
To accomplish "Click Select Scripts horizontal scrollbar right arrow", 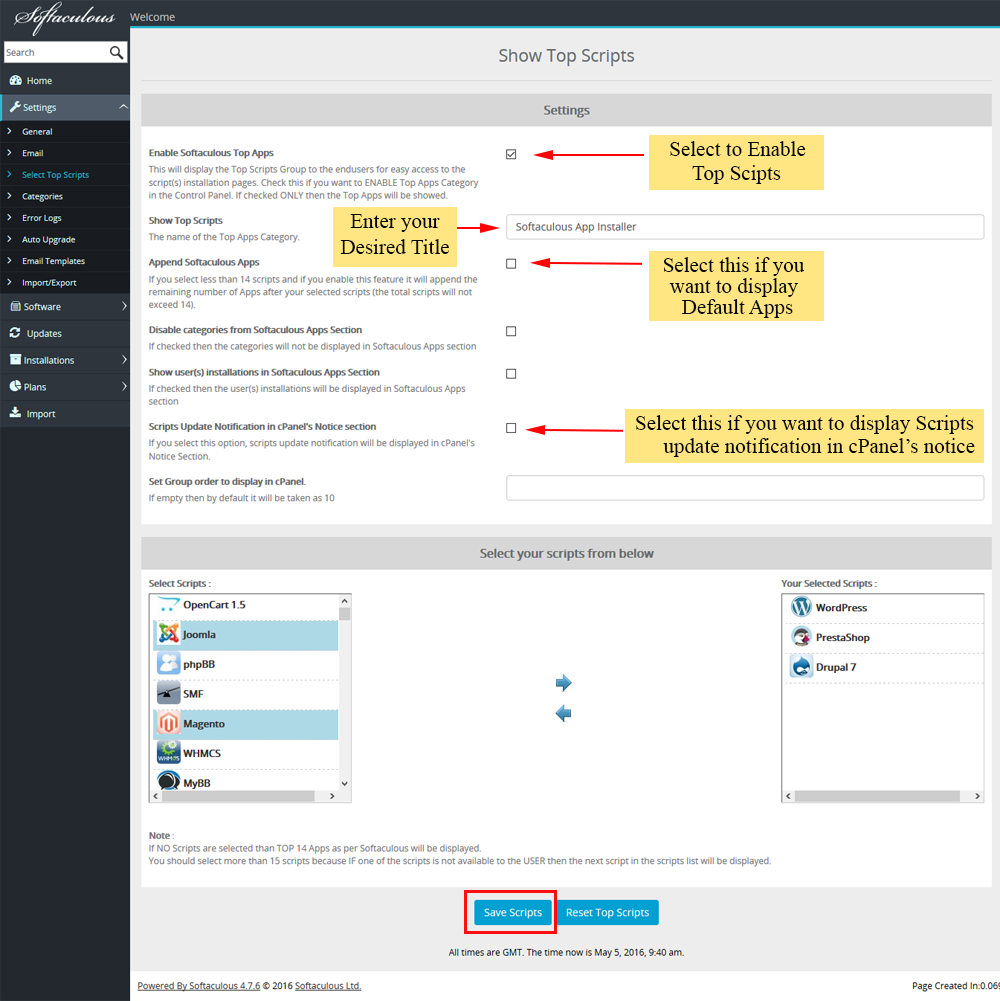I will [332, 796].
